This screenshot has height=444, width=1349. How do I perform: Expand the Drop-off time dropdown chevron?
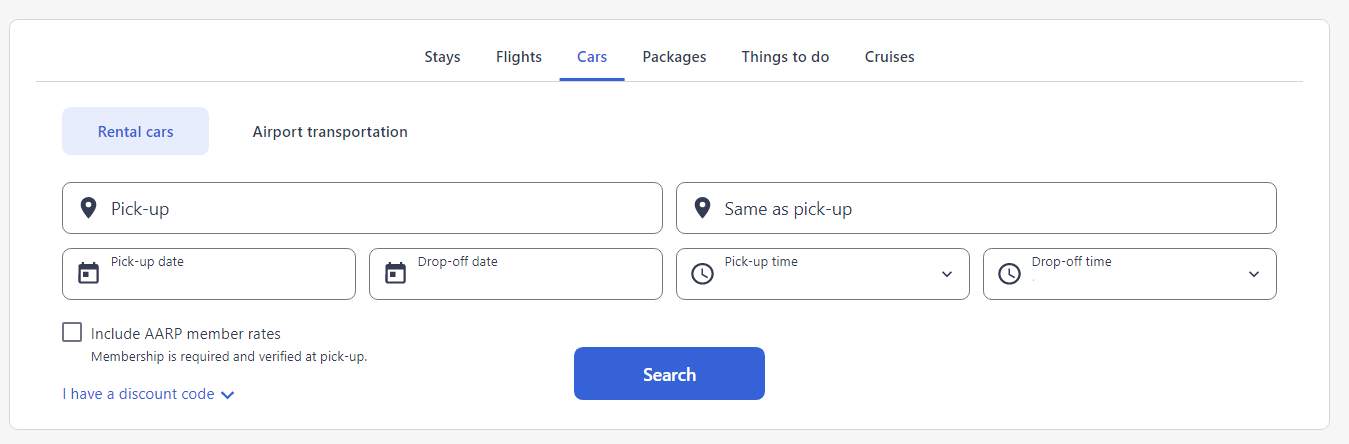pyautogui.click(x=1254, y=274)
